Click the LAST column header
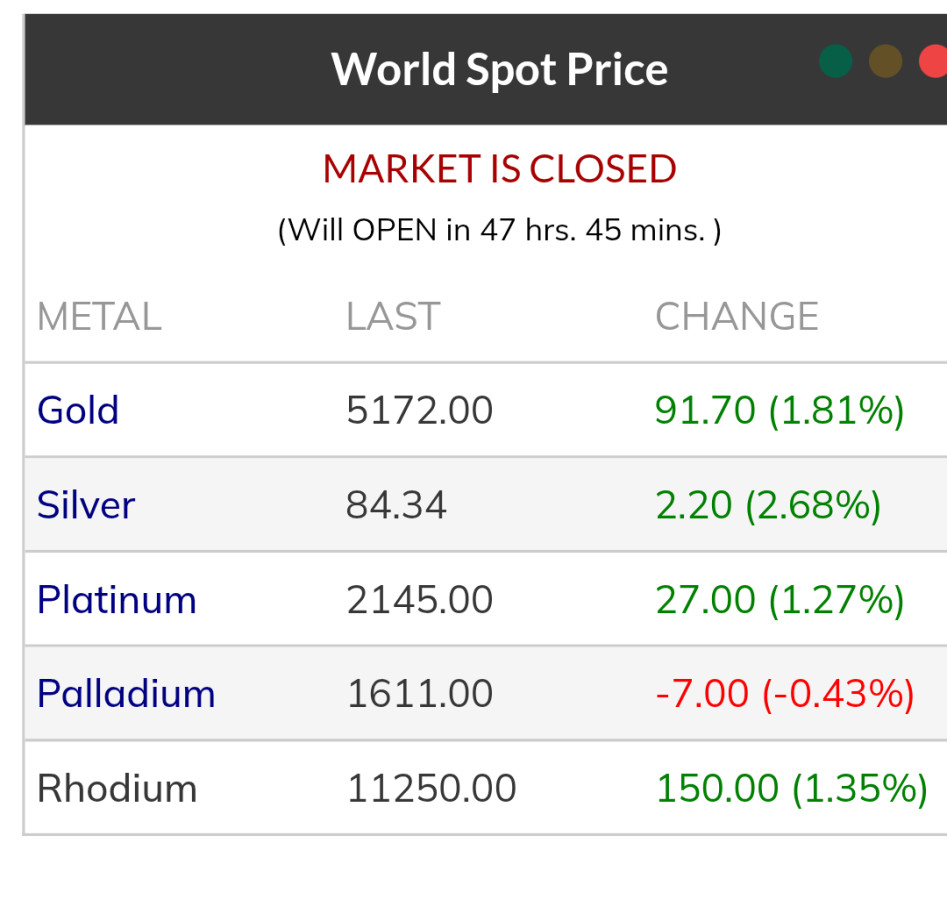The image size is (947, 900). 393,317
